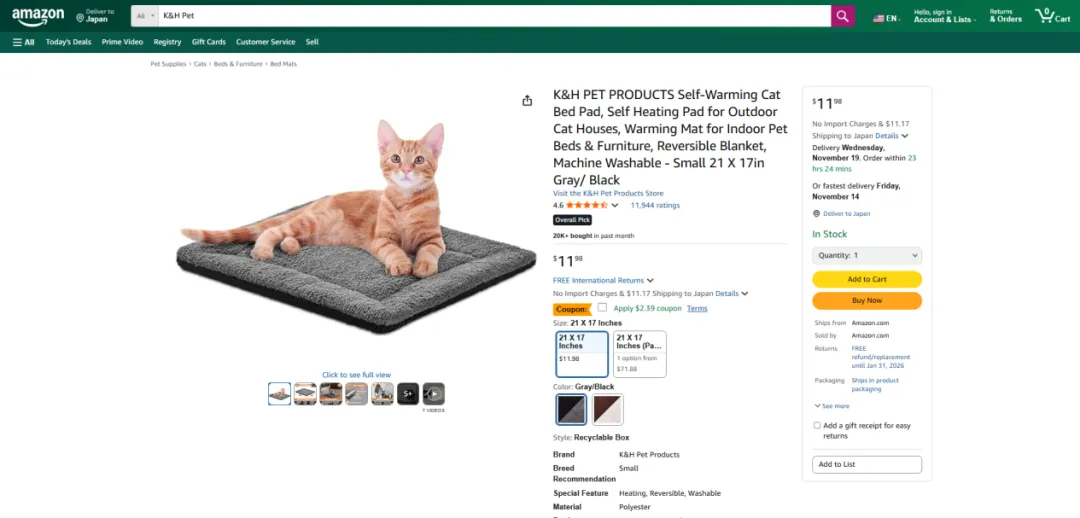Enable gift receipt for easy returns

(x=817, y=425)
